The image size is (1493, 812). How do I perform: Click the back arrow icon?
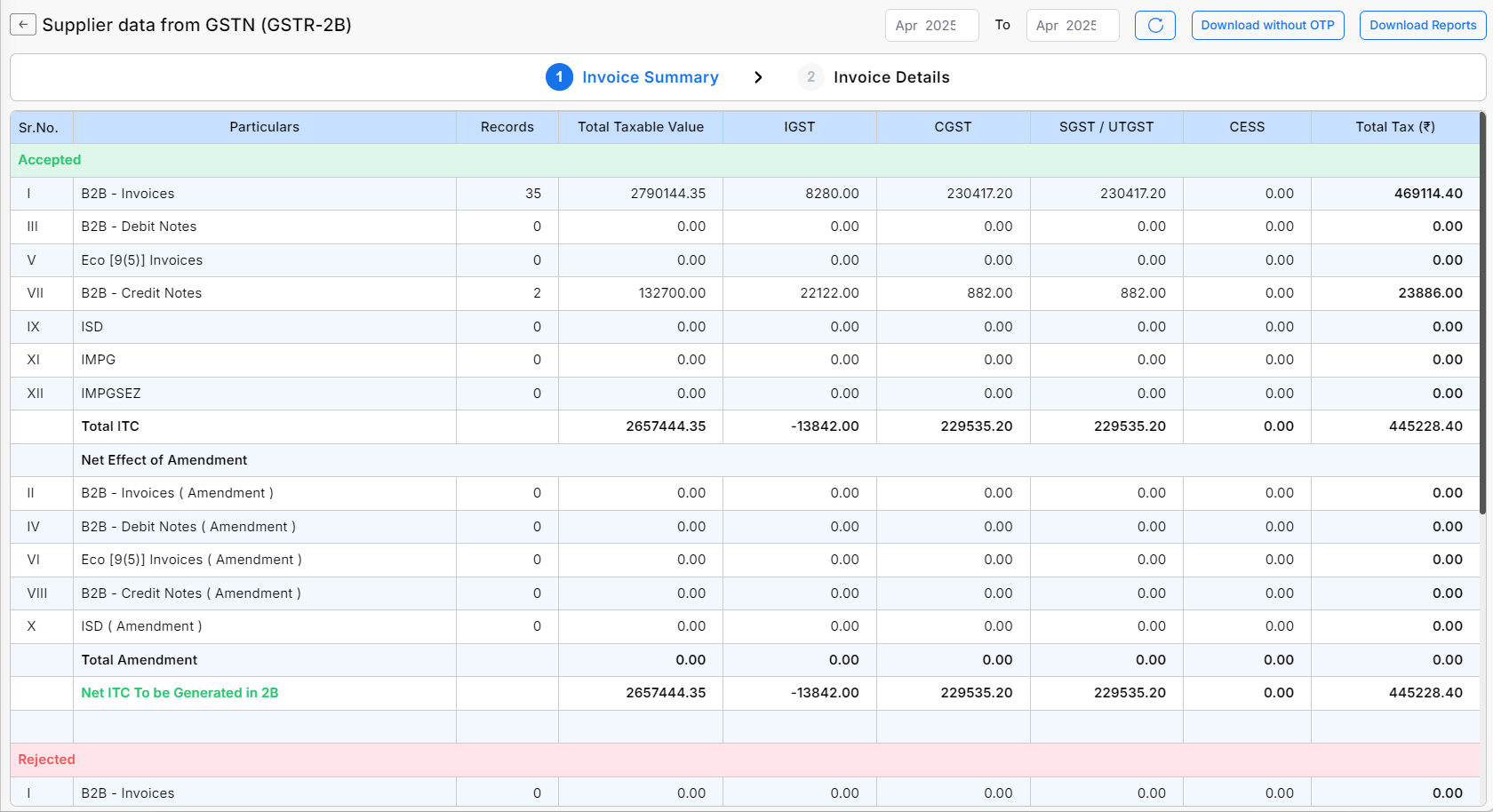[23, 25]
